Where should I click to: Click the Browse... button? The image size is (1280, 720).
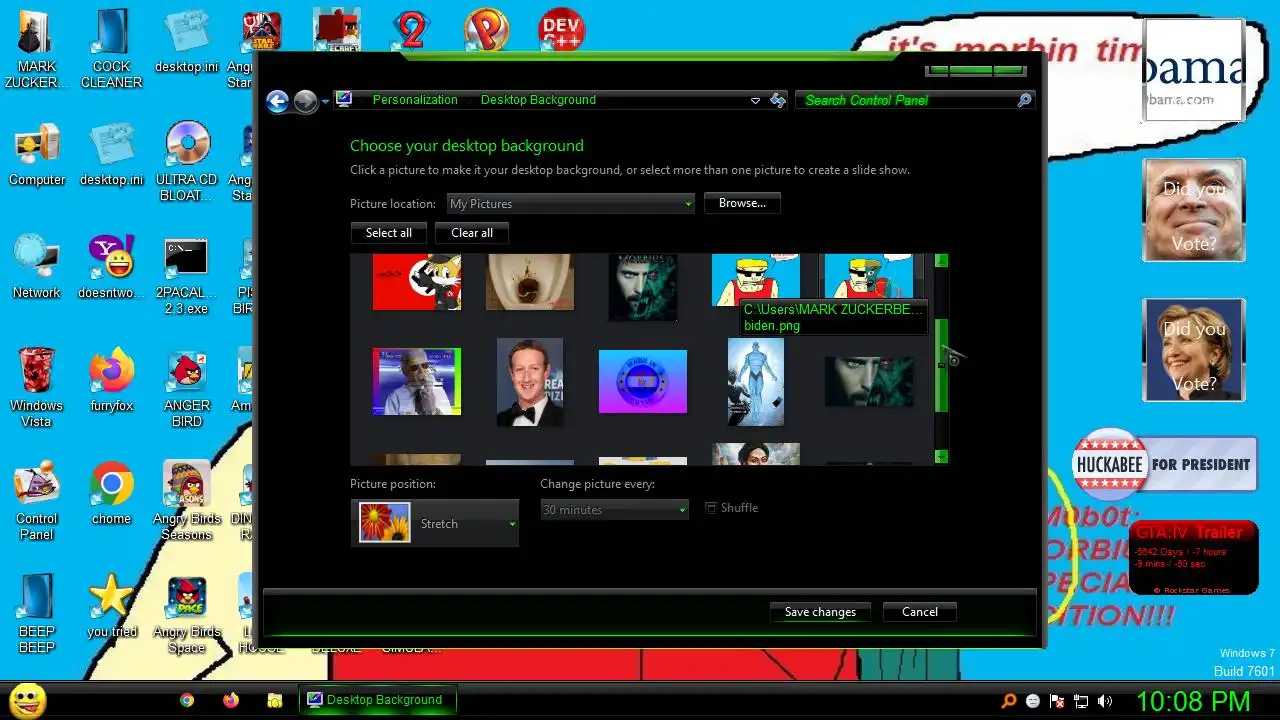(742, 203)
